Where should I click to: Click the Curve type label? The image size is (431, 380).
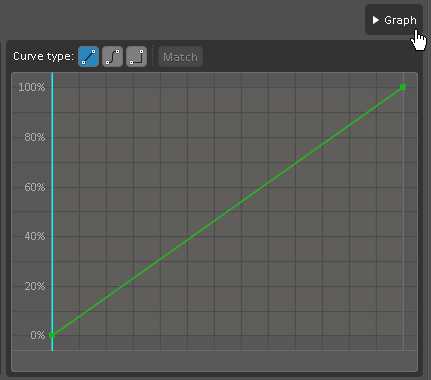(x=43, y=56)
